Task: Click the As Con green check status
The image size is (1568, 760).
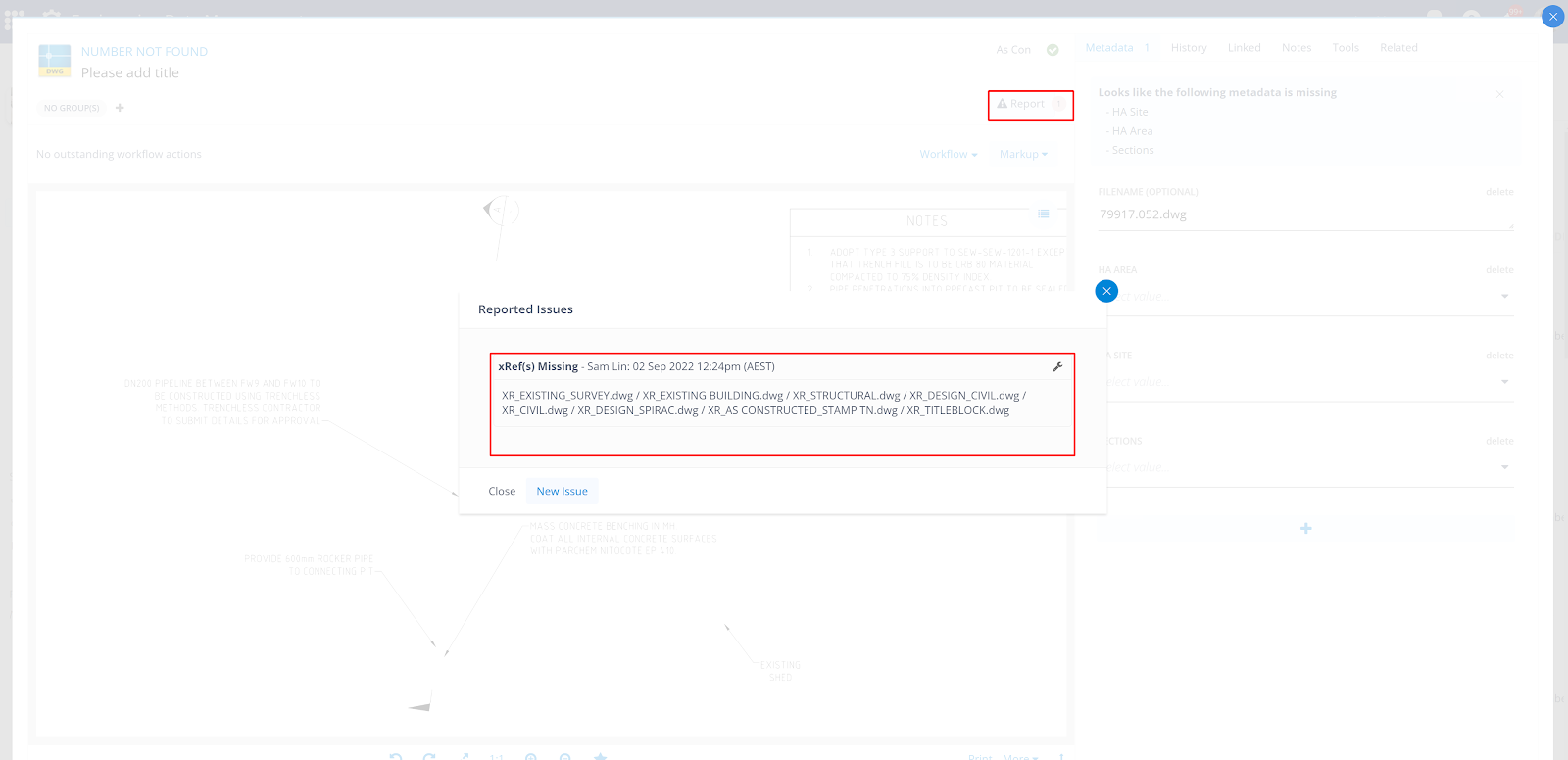Action: click(x=1053, y=50)
